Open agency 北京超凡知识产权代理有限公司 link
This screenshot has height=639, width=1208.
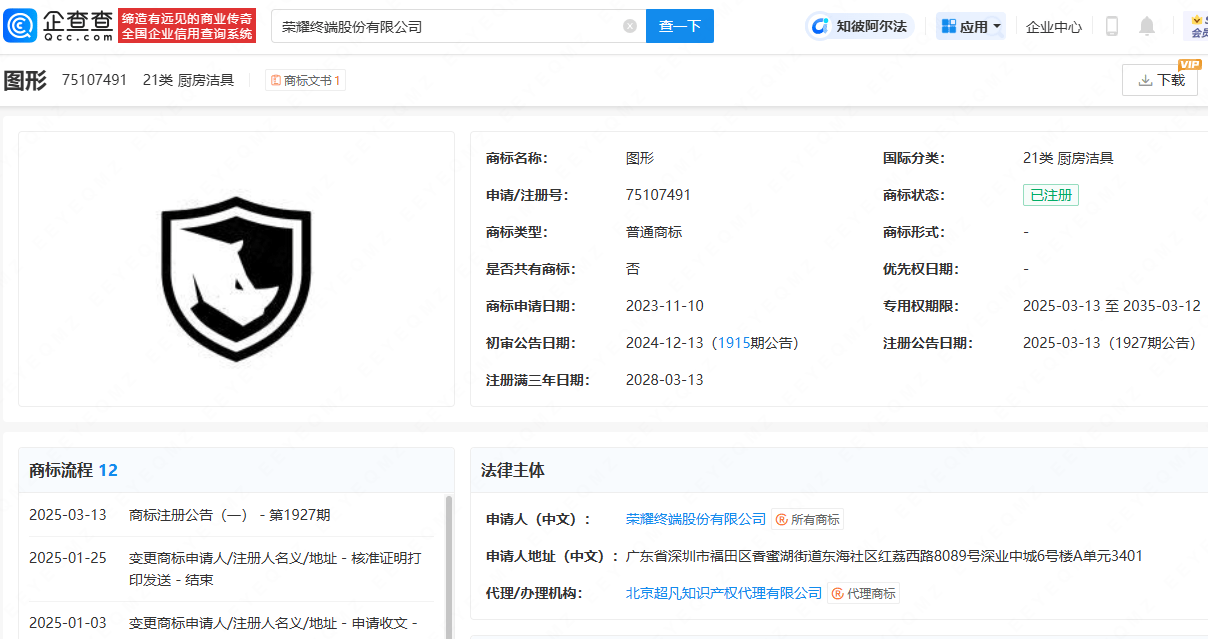(x=724, y=593)
